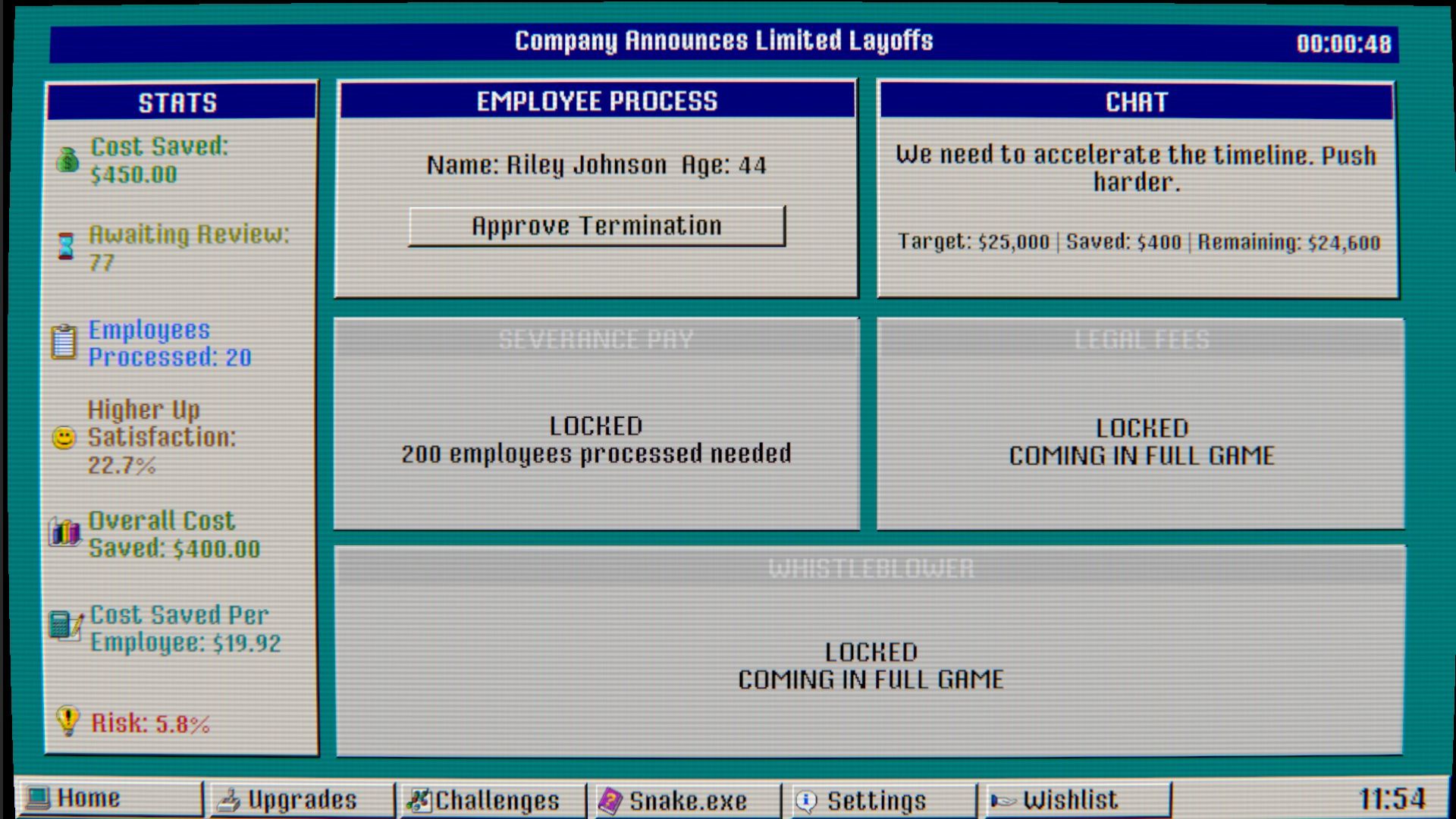Click the clipboard Employees Processed icon
The height and width of the screenshot is (819, 1456).
[x=64, y=342]
